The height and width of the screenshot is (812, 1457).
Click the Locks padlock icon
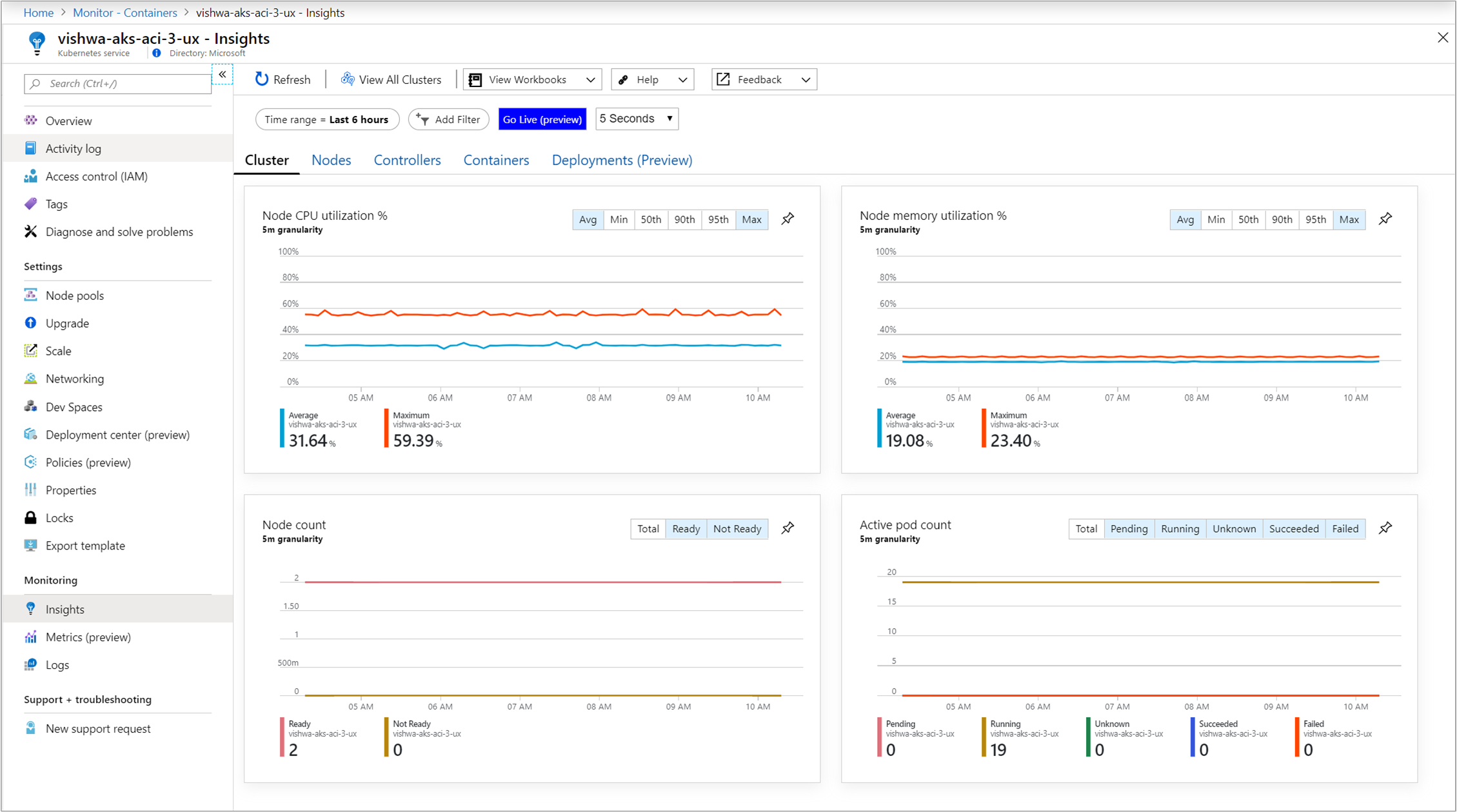click(30, 518)
